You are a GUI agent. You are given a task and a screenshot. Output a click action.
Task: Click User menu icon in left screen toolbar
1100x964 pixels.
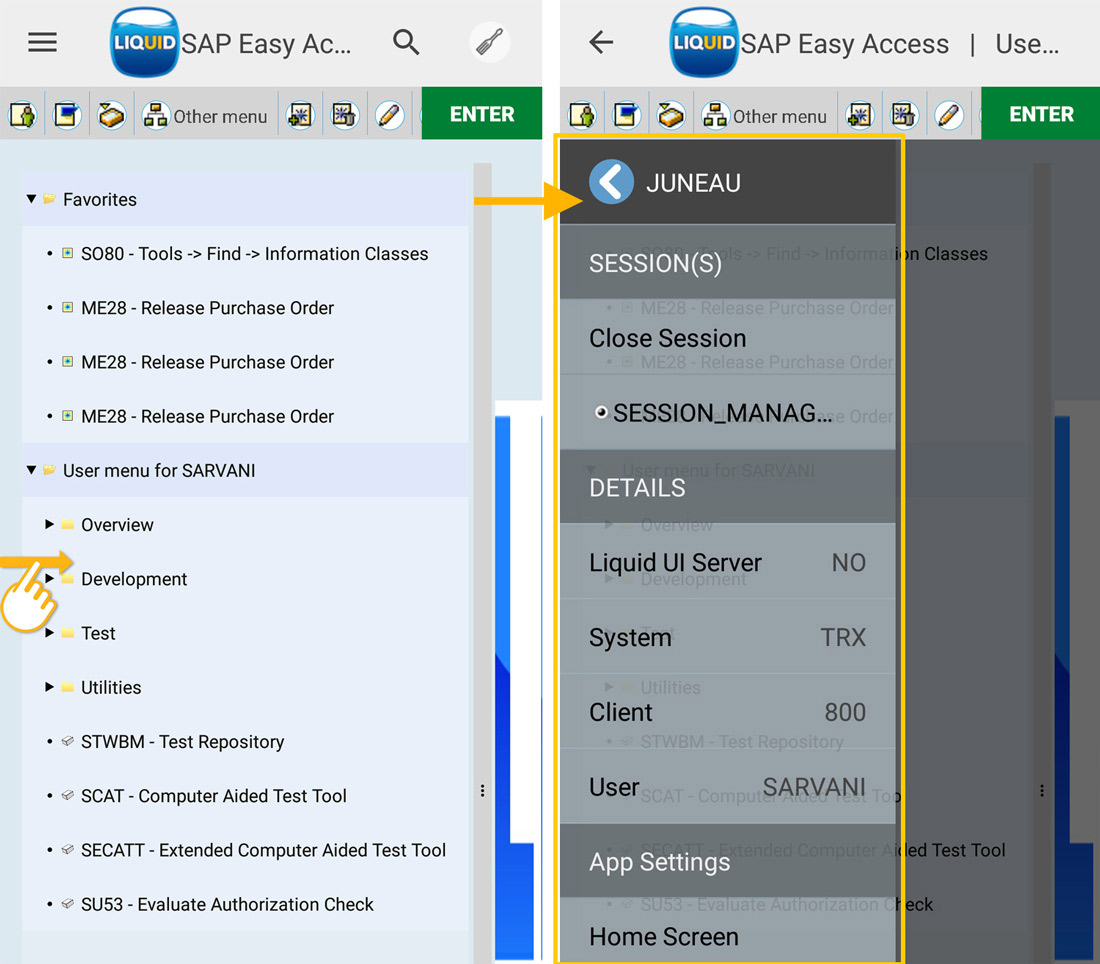24,115
